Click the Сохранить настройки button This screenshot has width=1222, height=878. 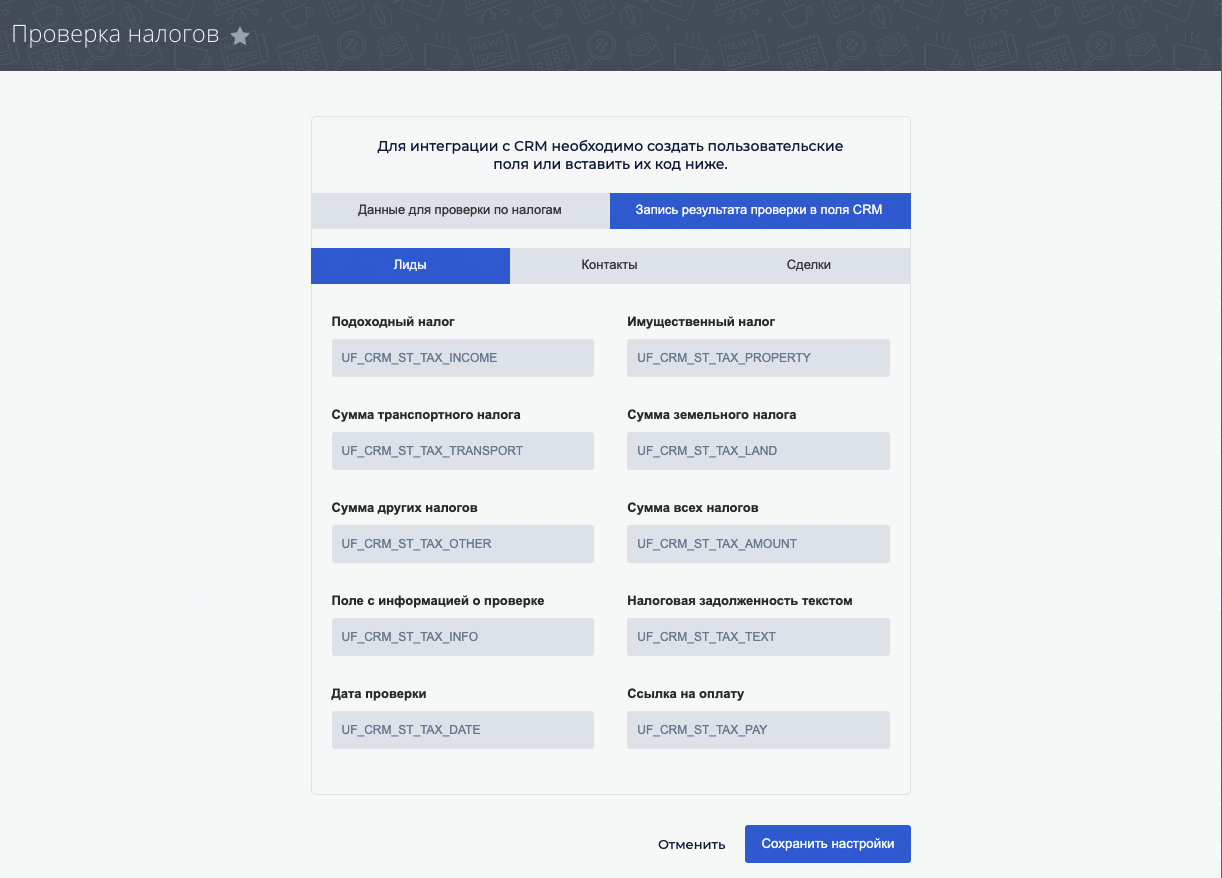[x=827, y=844]
